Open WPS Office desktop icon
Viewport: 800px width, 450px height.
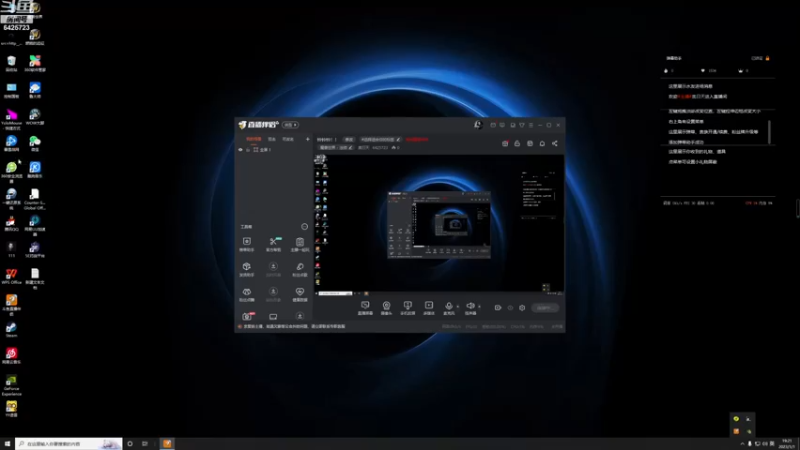[x=11, y=276]
